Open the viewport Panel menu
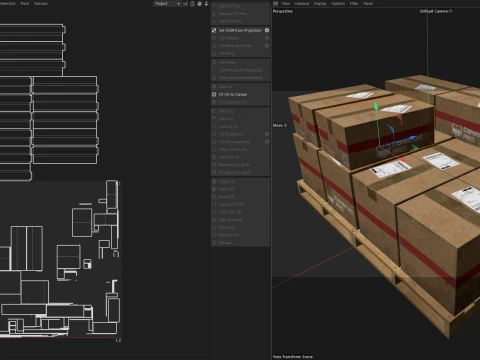 click(x=368, y=4)
